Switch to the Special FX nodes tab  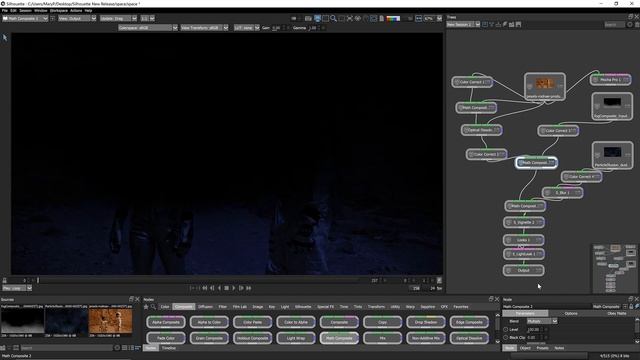pos(325,307)
